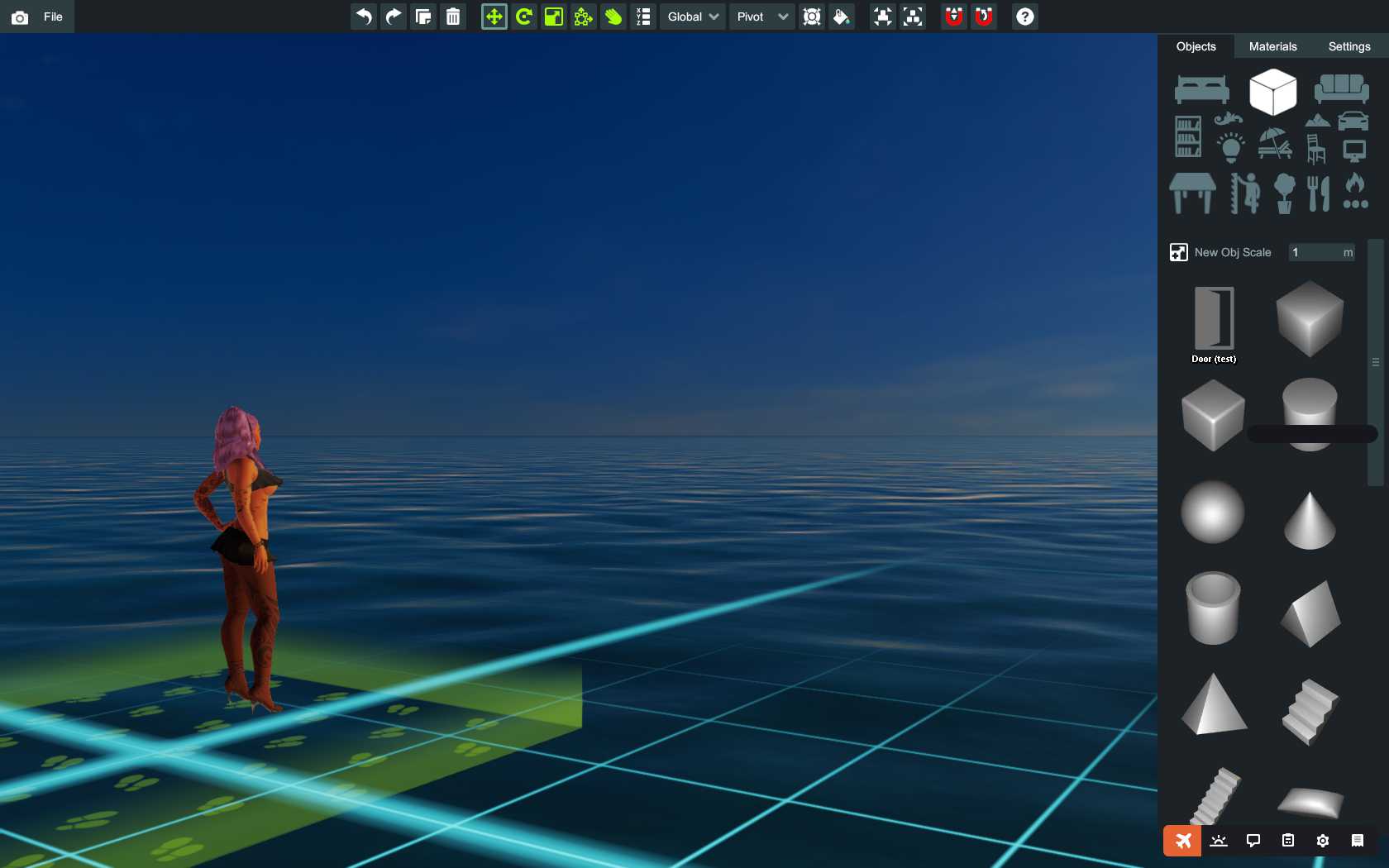Click the single-object frame selection icon
This screenshot has height=868, width=1389.
pos(883,17)
